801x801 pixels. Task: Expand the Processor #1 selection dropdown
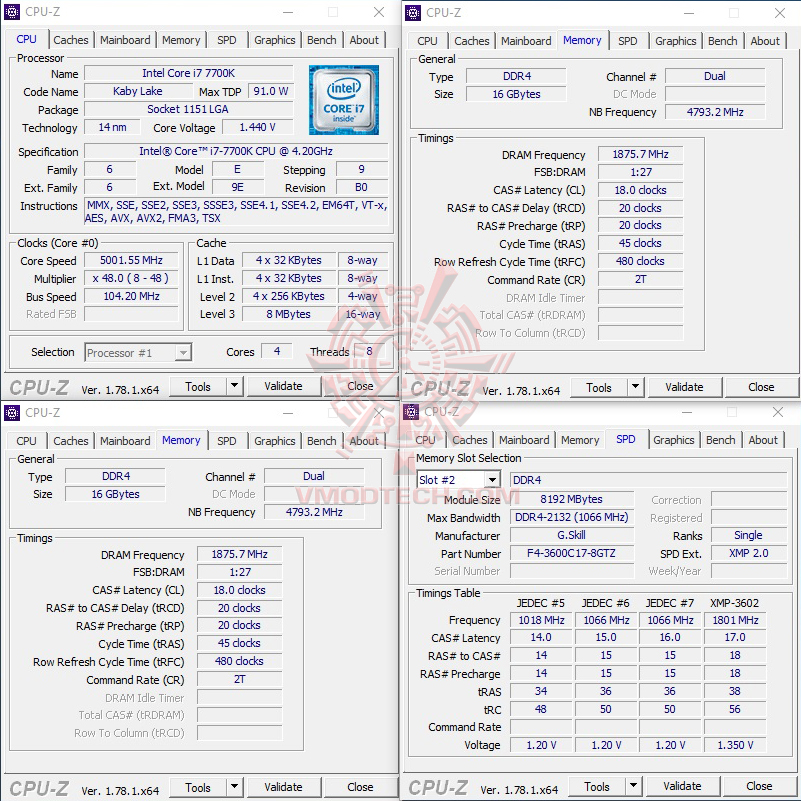click(x=182, y=352)
